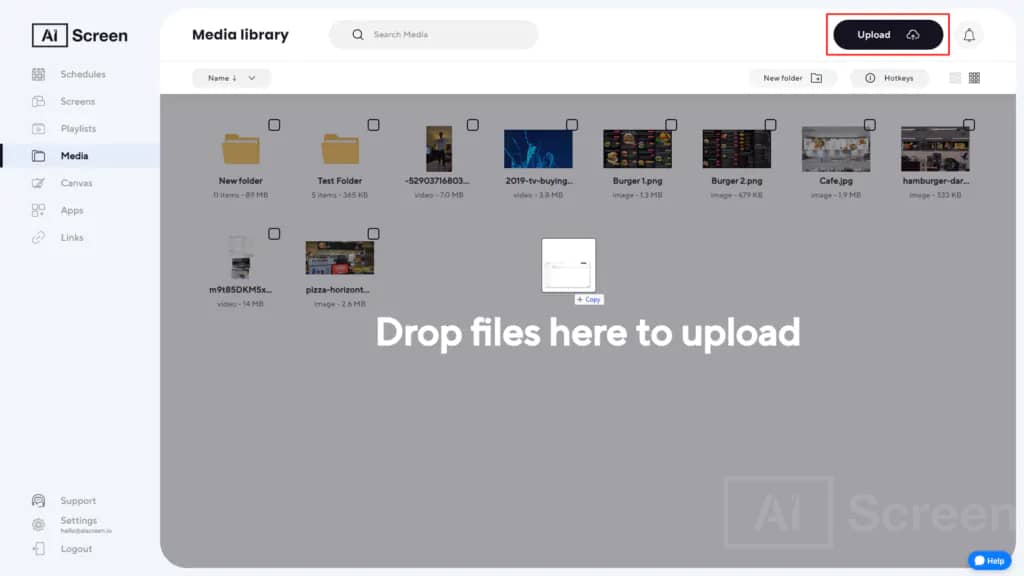Screen dimensions: 1024x576
Task: Open hamburger-dar image thumbnail
Action: [x=935, y=149]
